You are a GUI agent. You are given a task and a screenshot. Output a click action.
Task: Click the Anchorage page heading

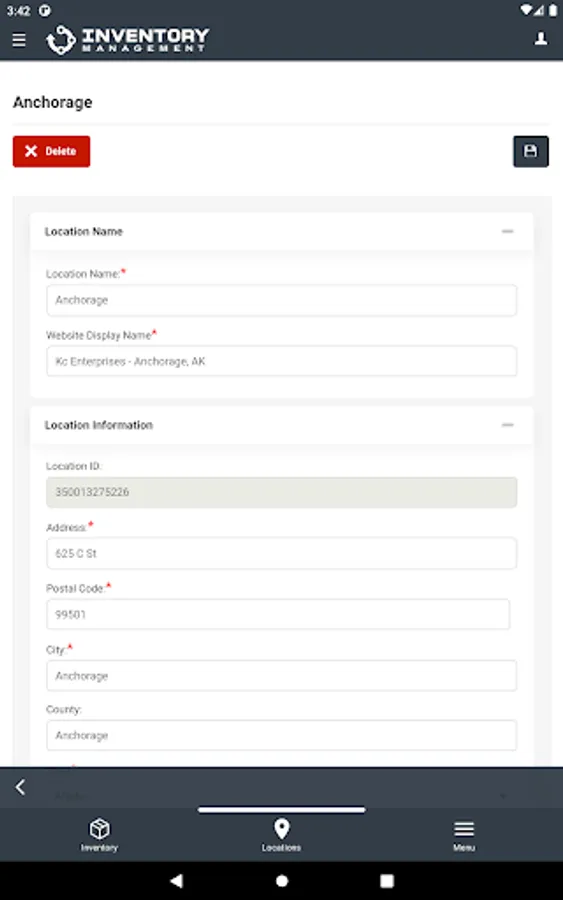[53, 102]
